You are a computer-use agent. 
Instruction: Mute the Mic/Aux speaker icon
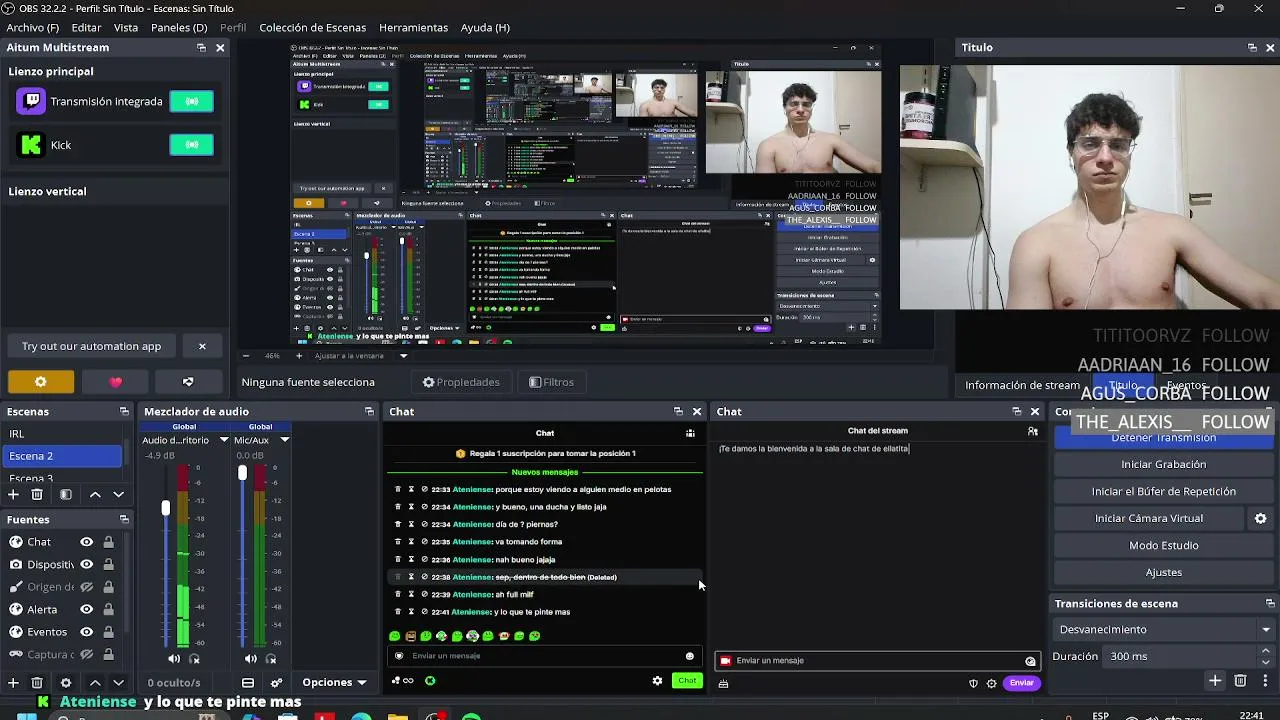(x=251, y=659)
